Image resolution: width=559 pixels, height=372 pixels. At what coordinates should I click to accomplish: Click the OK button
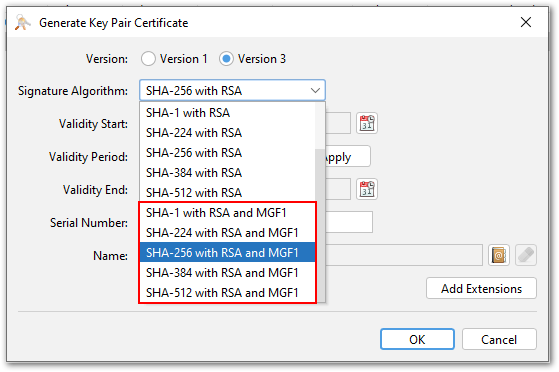417,339
